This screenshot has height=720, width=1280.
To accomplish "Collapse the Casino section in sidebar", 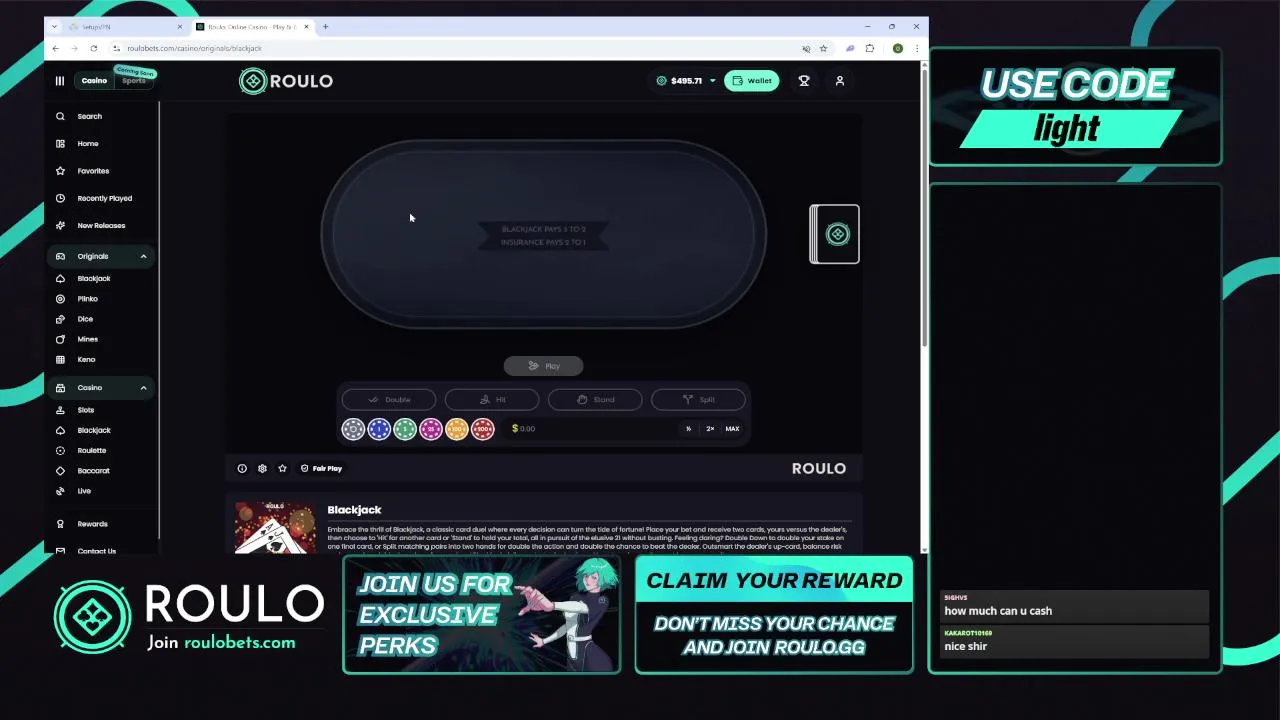I will [143, 388].
